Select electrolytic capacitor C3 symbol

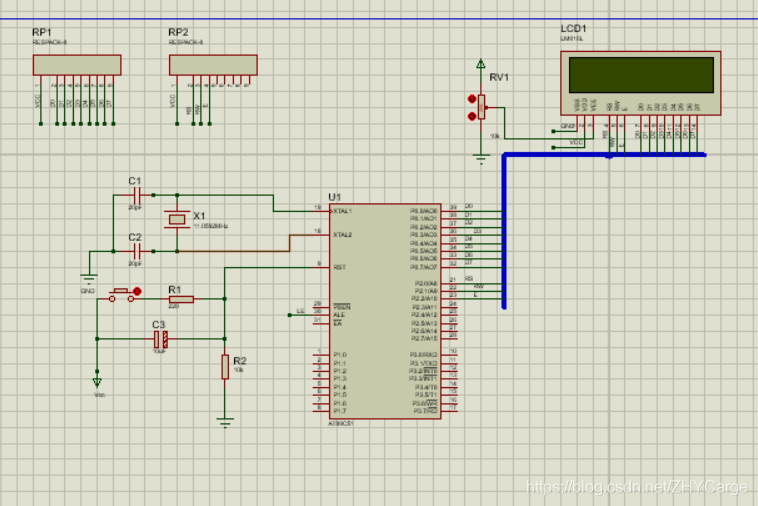(160, 339)
